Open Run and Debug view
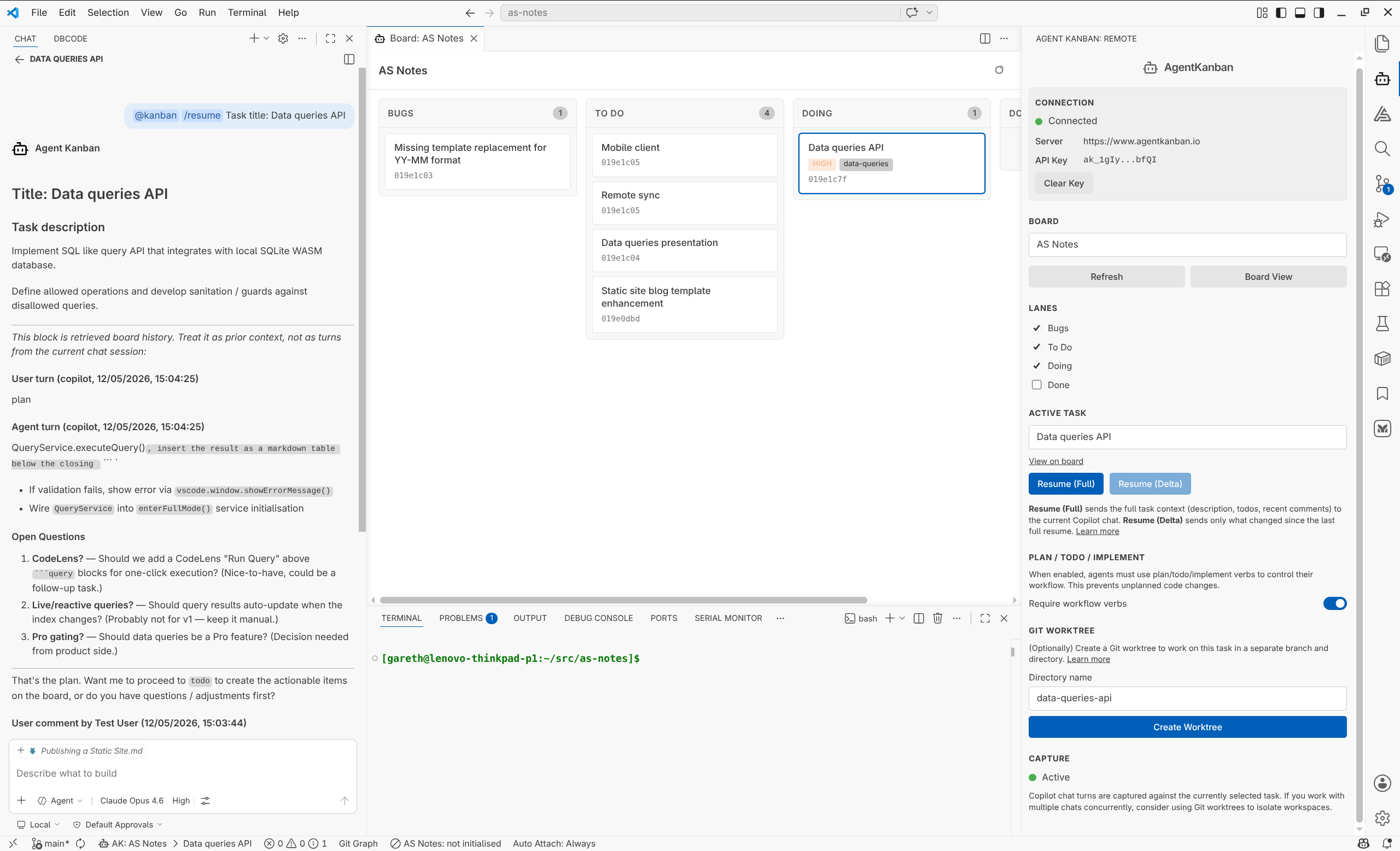The width and height of the screenshot is (1400, 851). click(1382, 219)
